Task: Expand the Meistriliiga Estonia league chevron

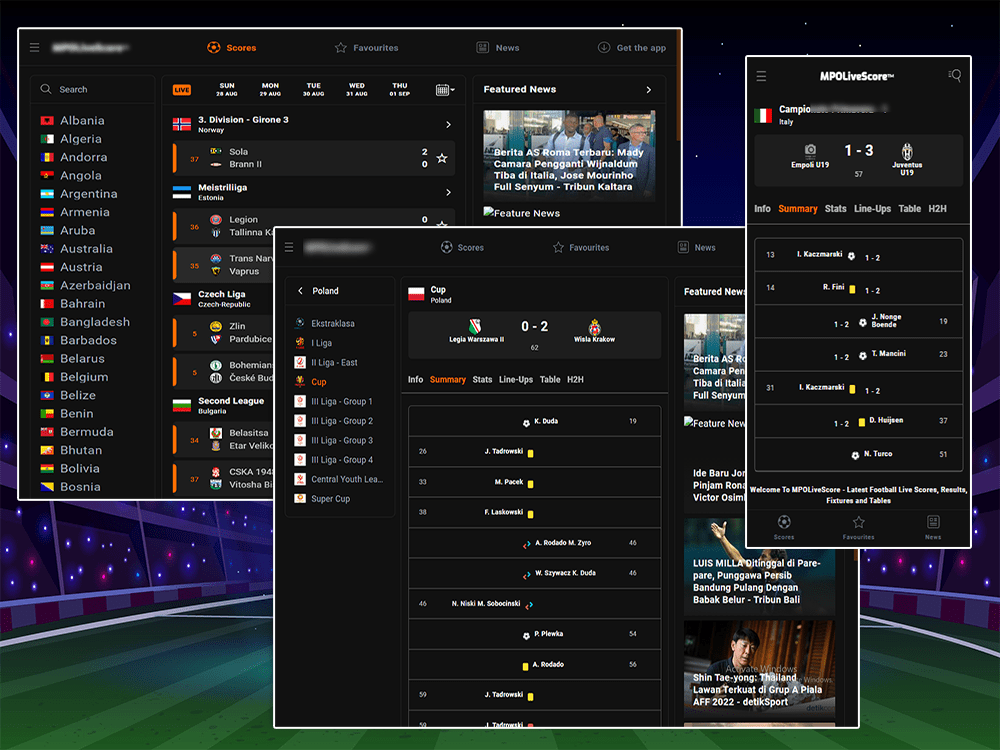Action: click(x=447, y=192)
